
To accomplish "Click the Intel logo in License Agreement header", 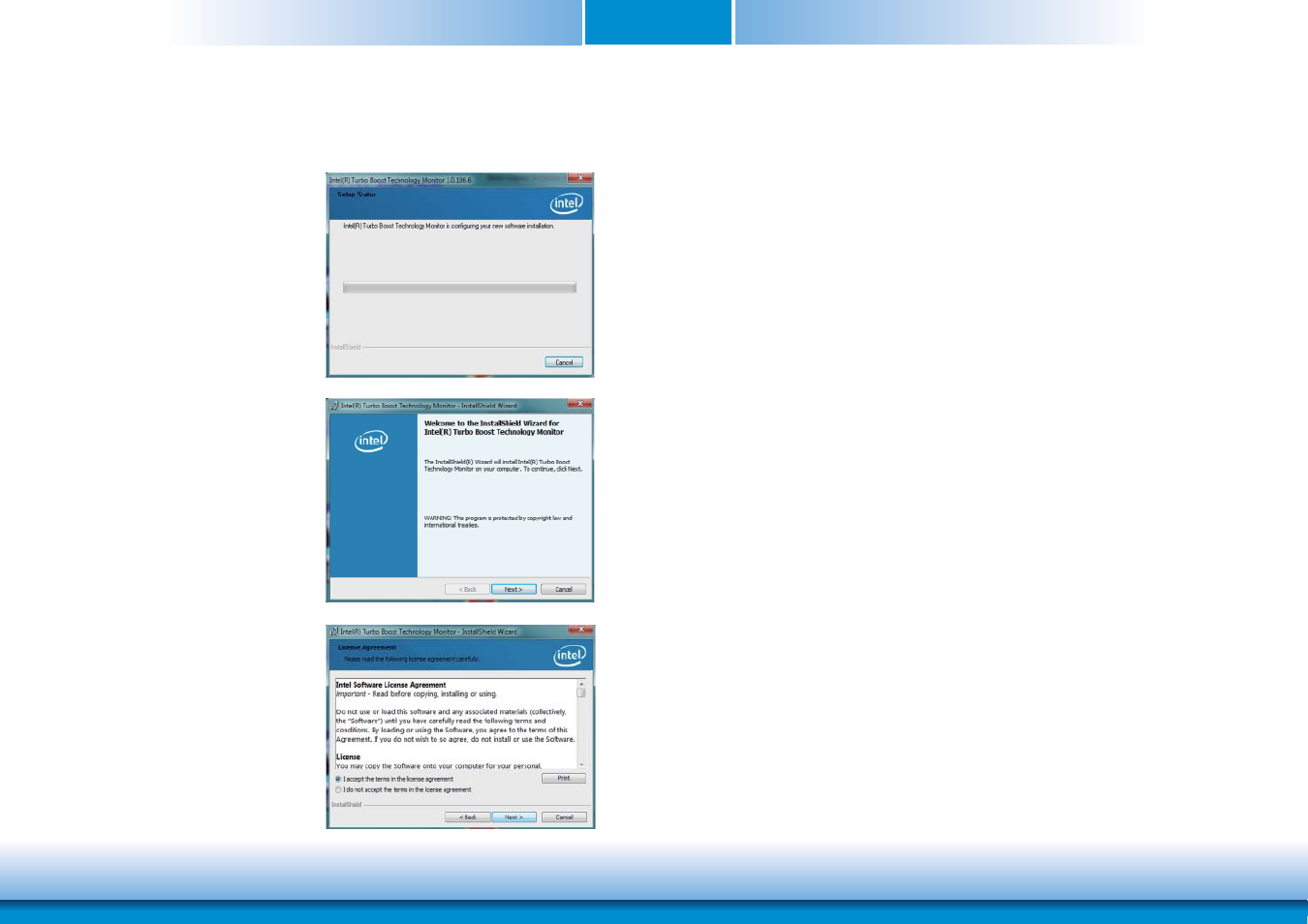I will click(570, 656).
